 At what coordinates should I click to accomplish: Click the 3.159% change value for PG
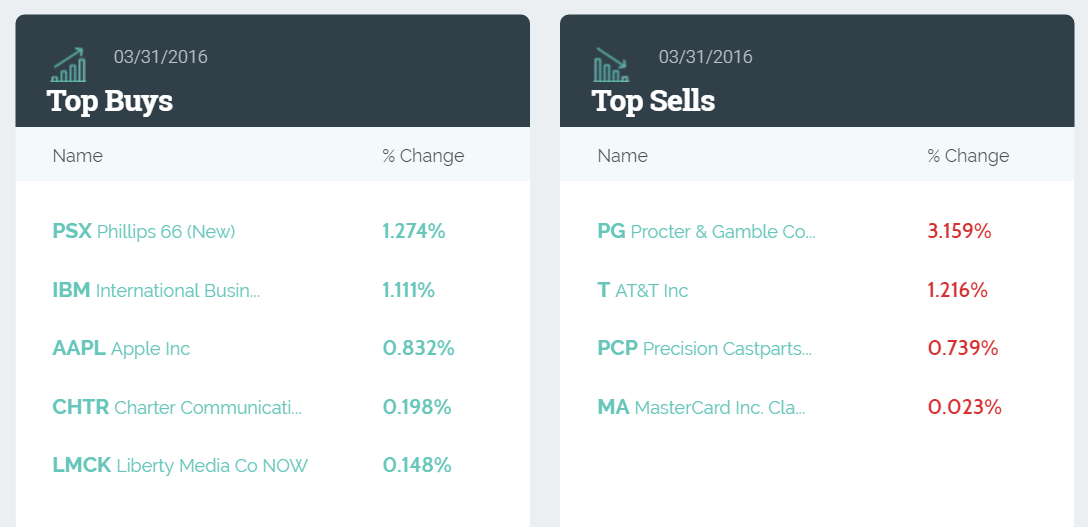coord(960,232)
